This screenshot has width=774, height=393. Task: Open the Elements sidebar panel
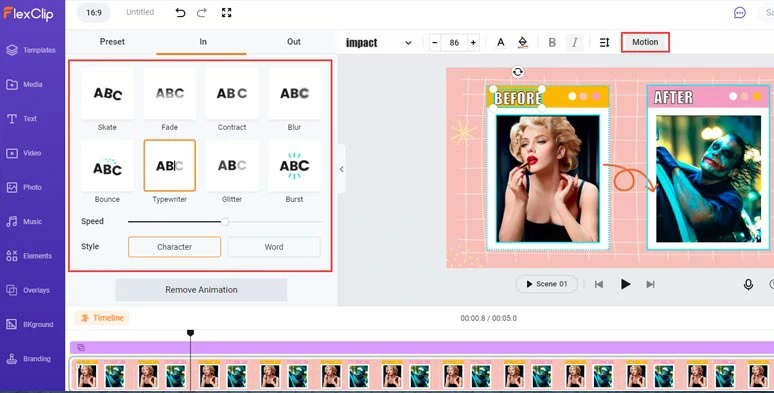point(29,256)
